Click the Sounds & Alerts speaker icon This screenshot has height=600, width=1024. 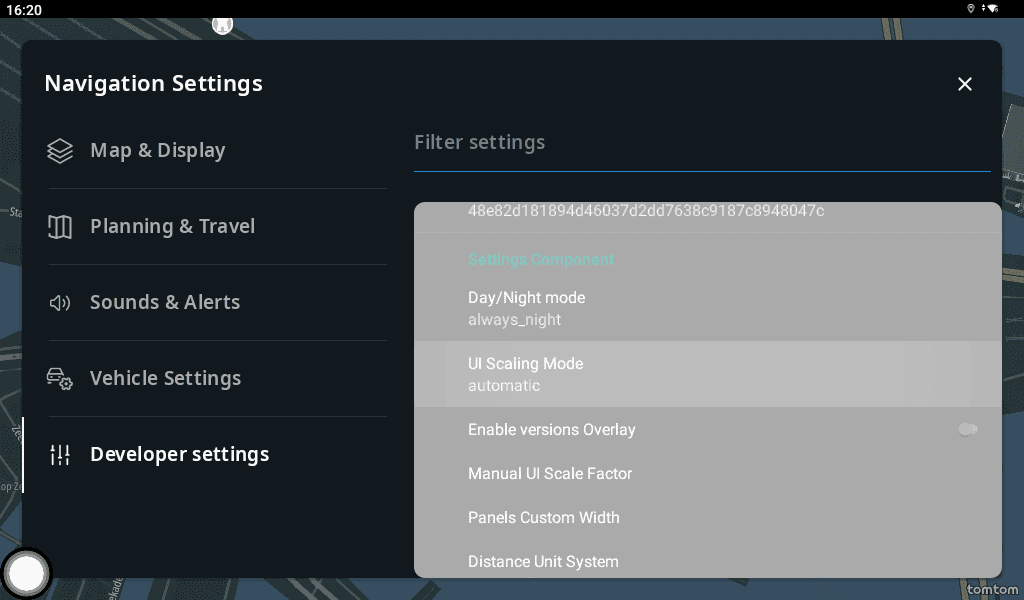[x=60, y=303]
